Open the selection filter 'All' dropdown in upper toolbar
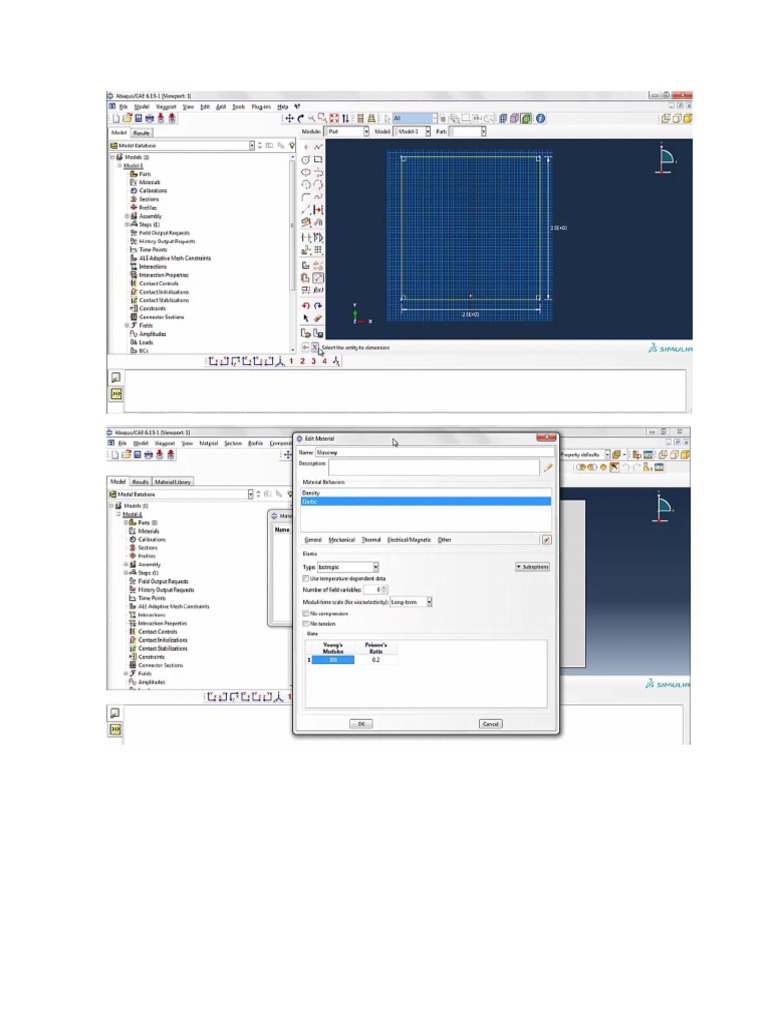The image size is (768, 1024). [x=415, y=118]
